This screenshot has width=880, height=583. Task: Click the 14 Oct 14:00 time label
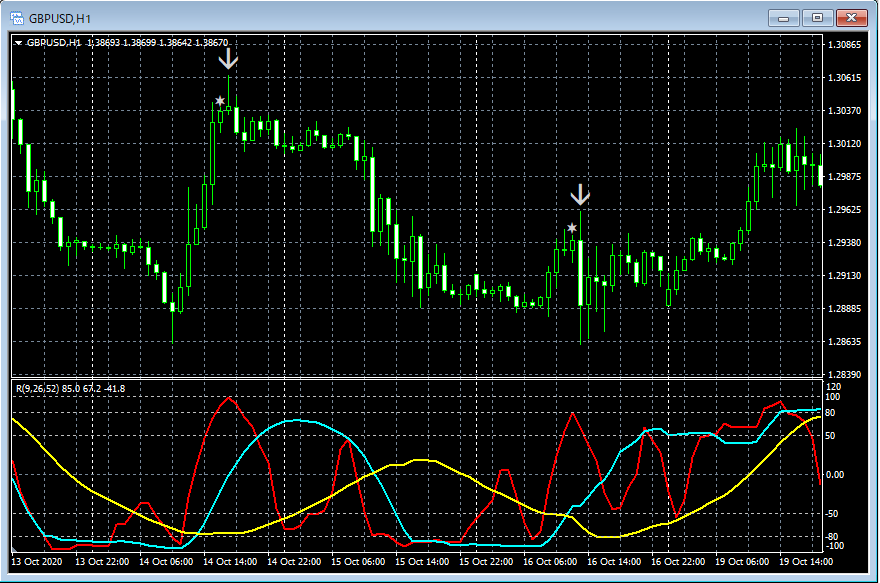pyautogui.click(x=230, y=562)
